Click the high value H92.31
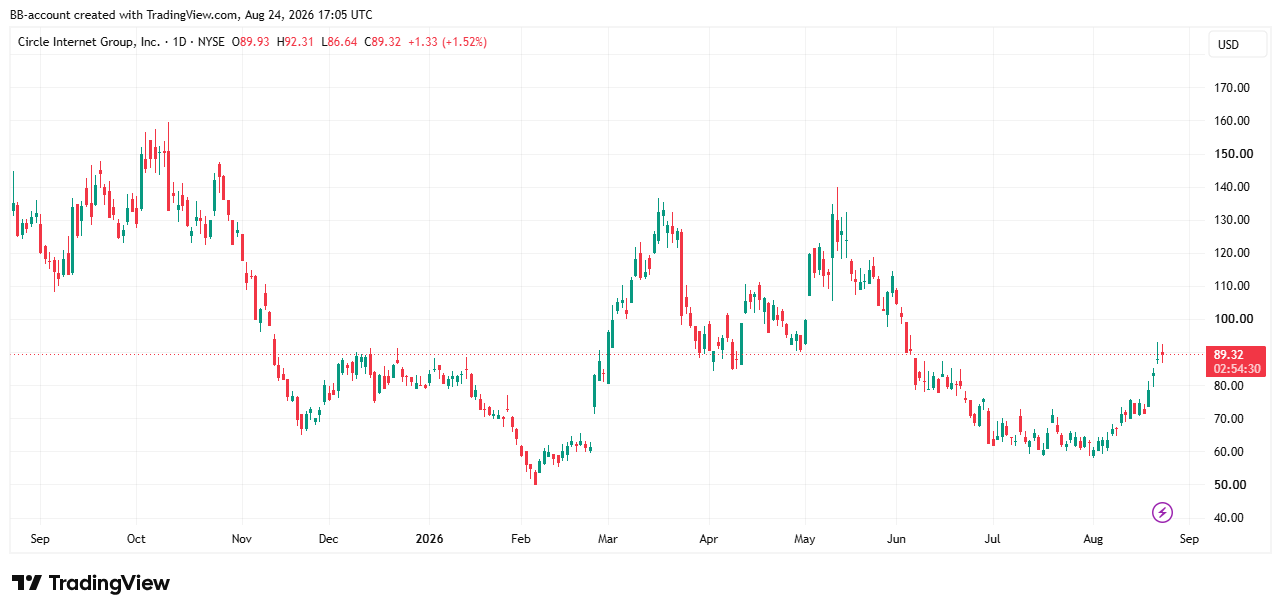Image resolution: width=1281 pixels, height=613 pixels. coord(297,42)
